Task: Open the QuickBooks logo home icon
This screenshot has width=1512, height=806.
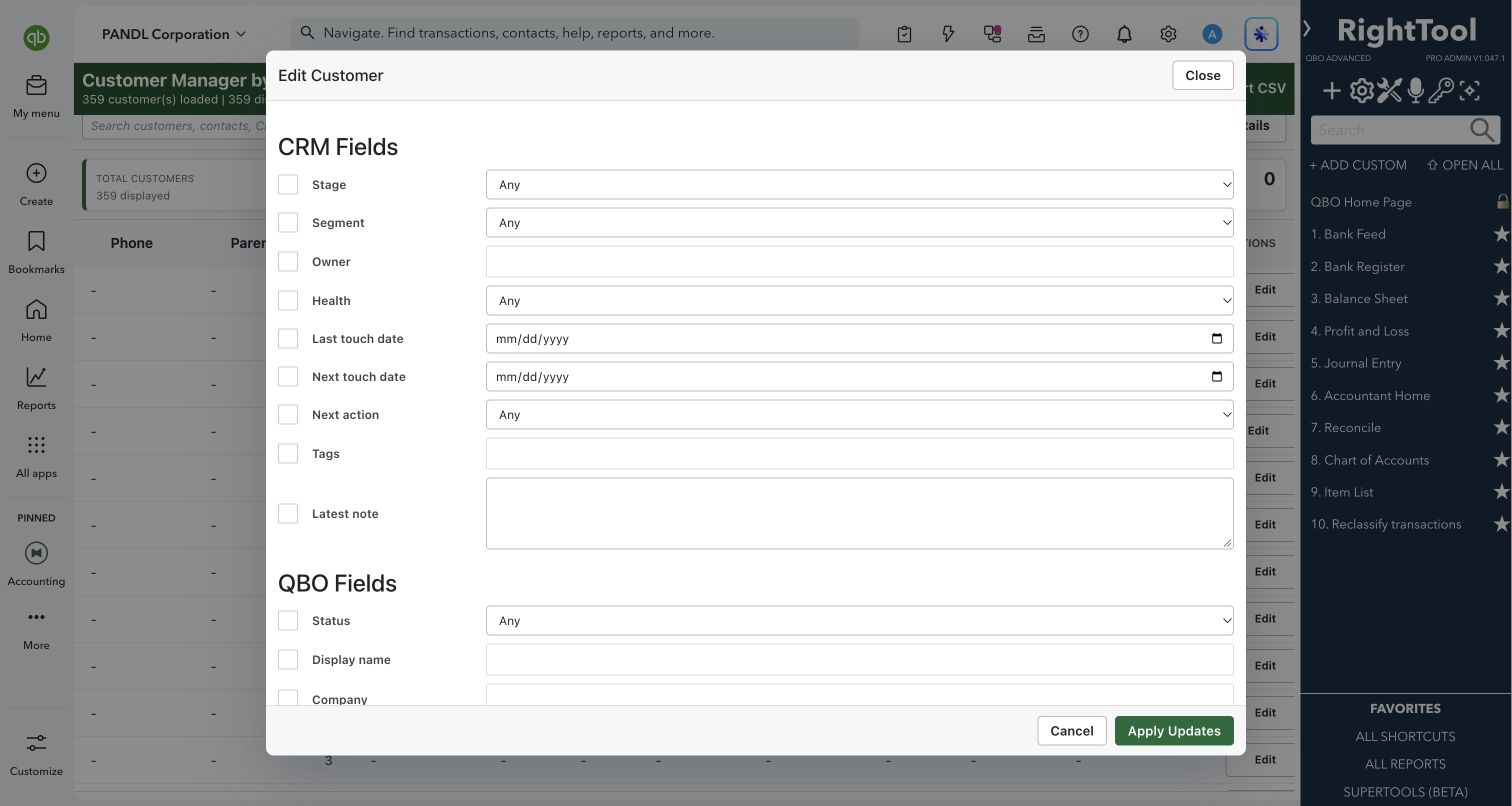Action: coord(36,38)
